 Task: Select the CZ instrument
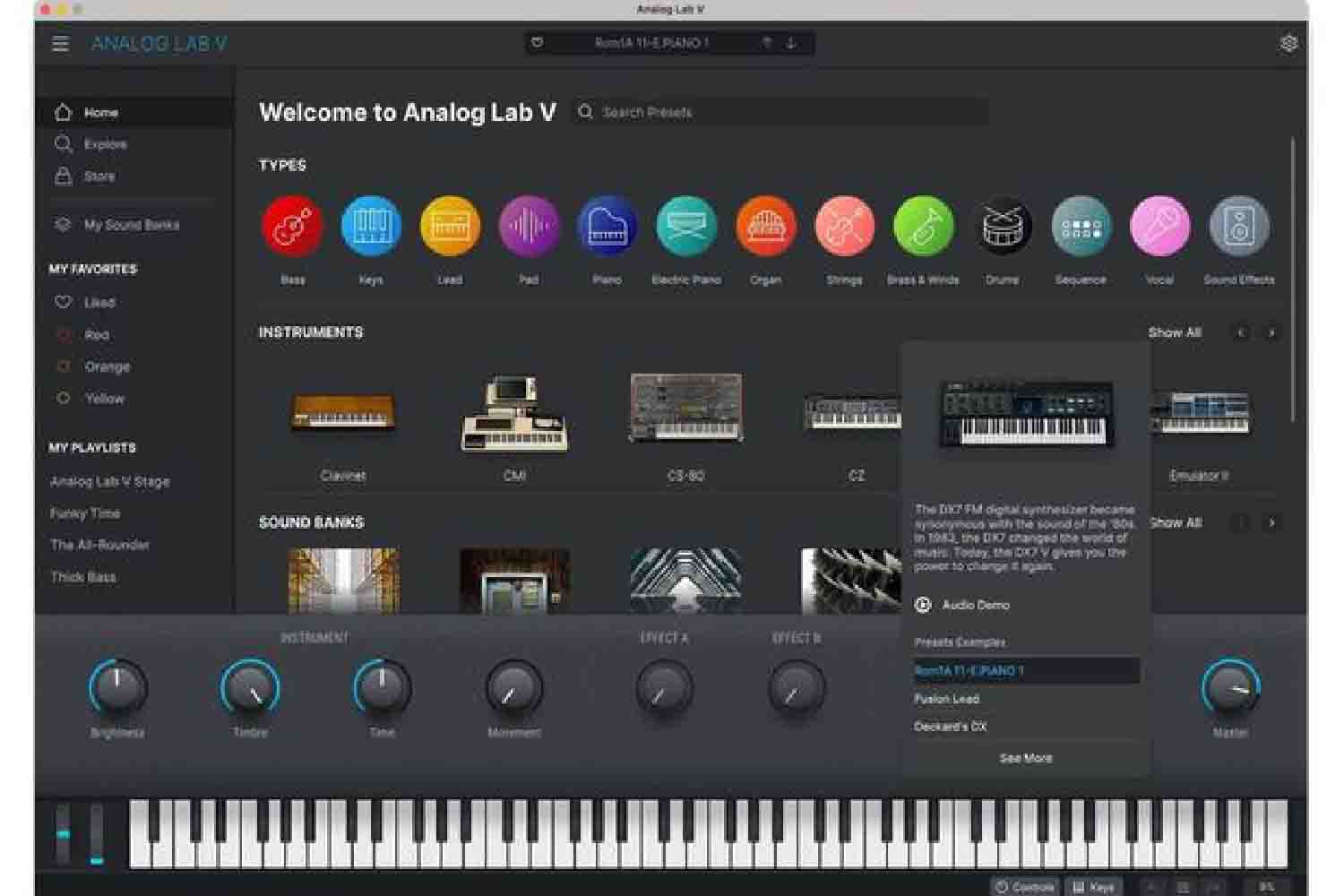852,413
